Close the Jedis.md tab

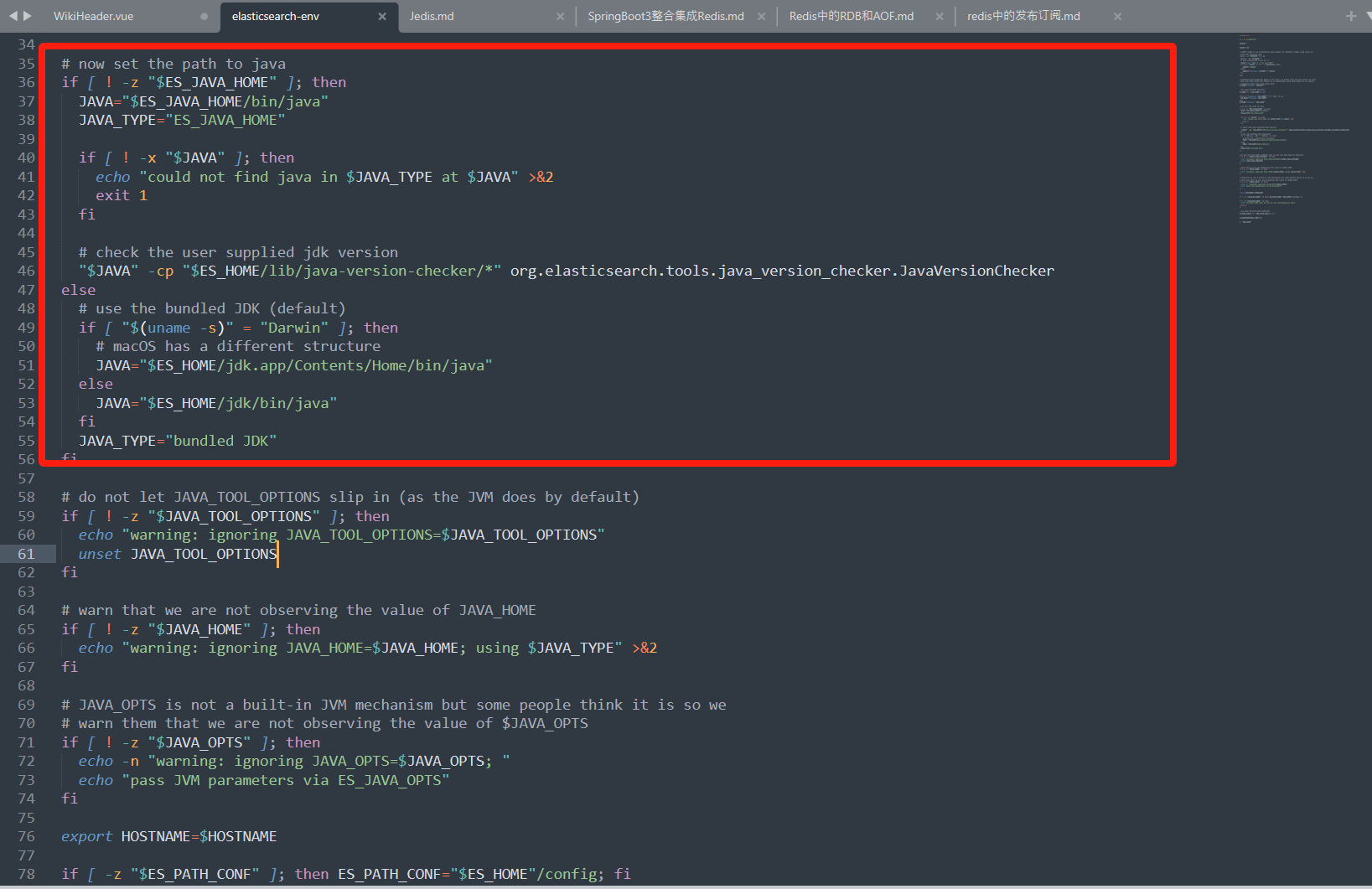(x=562, y=16)
